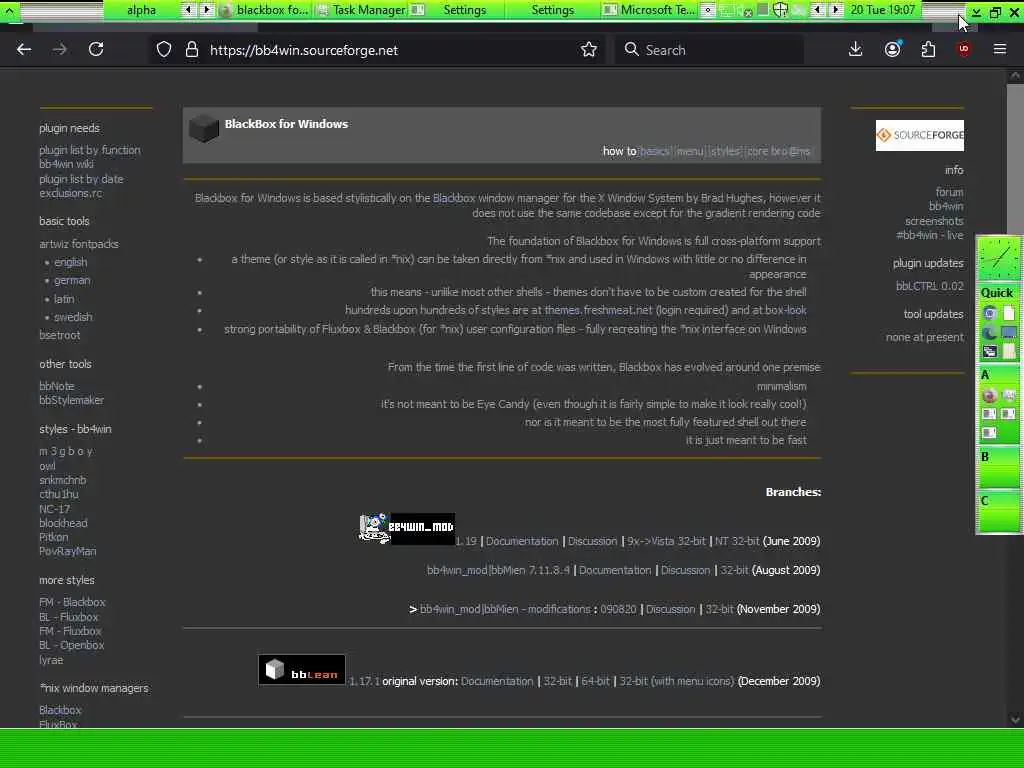
Task: Open the '#bb4win - live' link
Action: coord(929,235)
